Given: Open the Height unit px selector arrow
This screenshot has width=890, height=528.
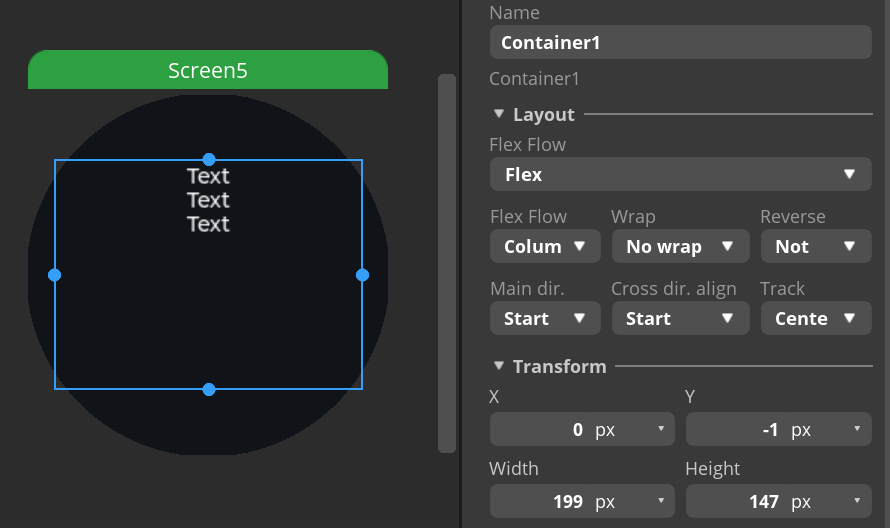Looking at the screenshot, I should tap(857, 501).
